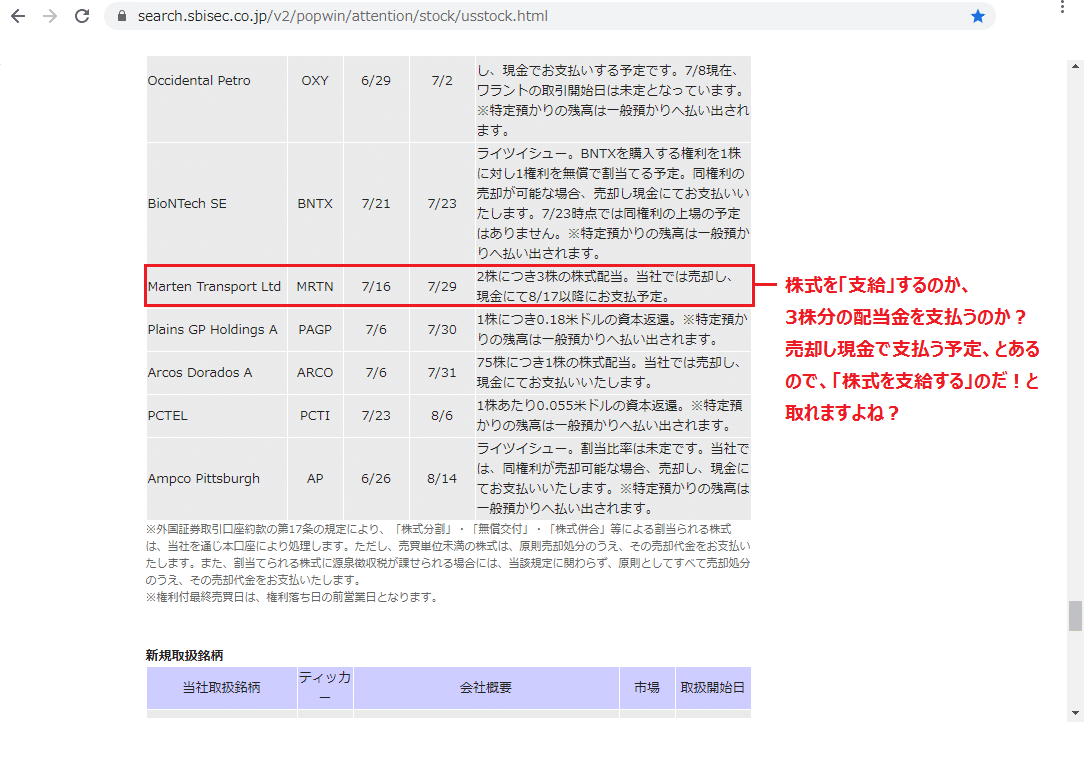The height and width of the screenshot is (772, 1088).
Task: Click the scrollbar down arrow
Action: point(1076,712)
